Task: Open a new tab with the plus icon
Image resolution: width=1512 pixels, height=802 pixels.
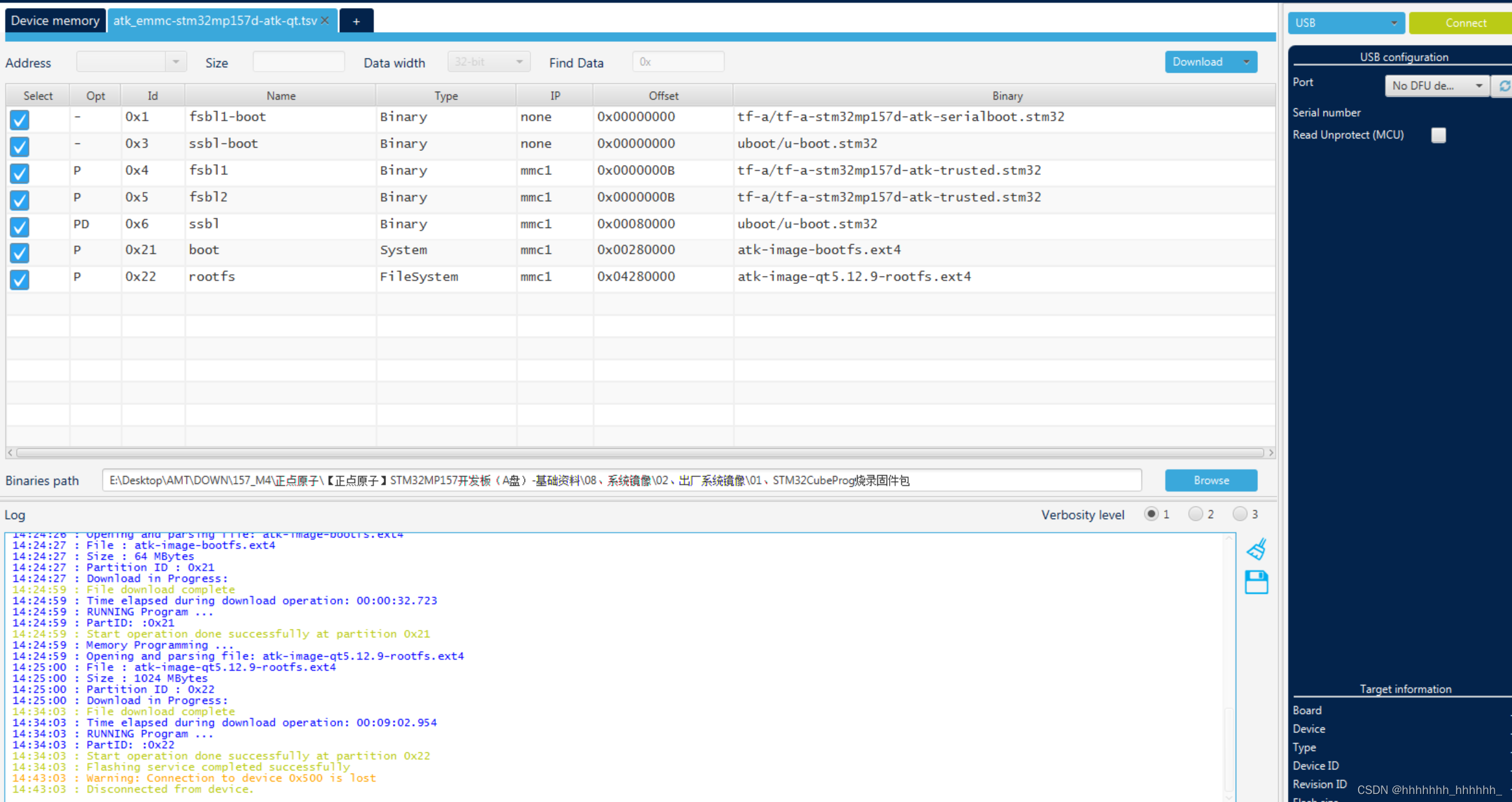Action: tap(356, 20)
